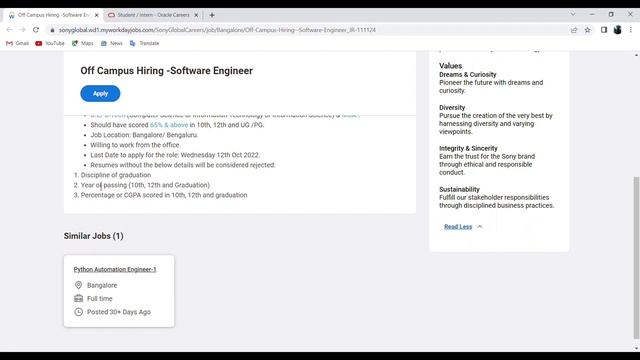Screen dimensions: 640x360
Task: Click the Last Date to apply line
Action: 175,155
